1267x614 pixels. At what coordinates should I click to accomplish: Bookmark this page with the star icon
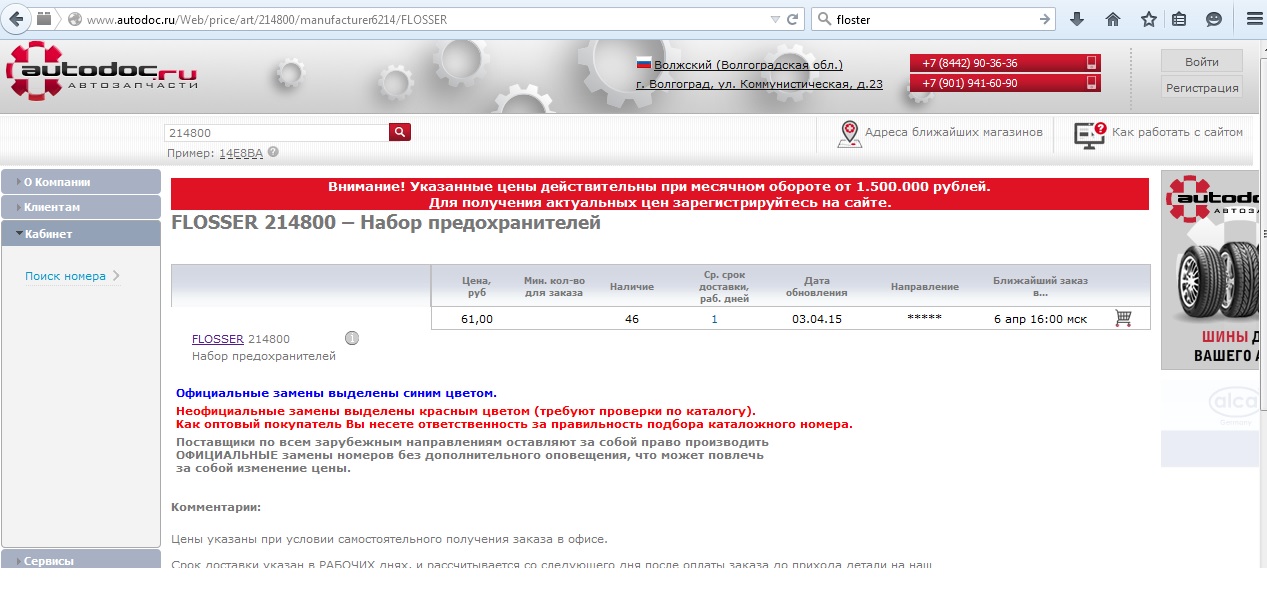click(x=1149, y=19)
